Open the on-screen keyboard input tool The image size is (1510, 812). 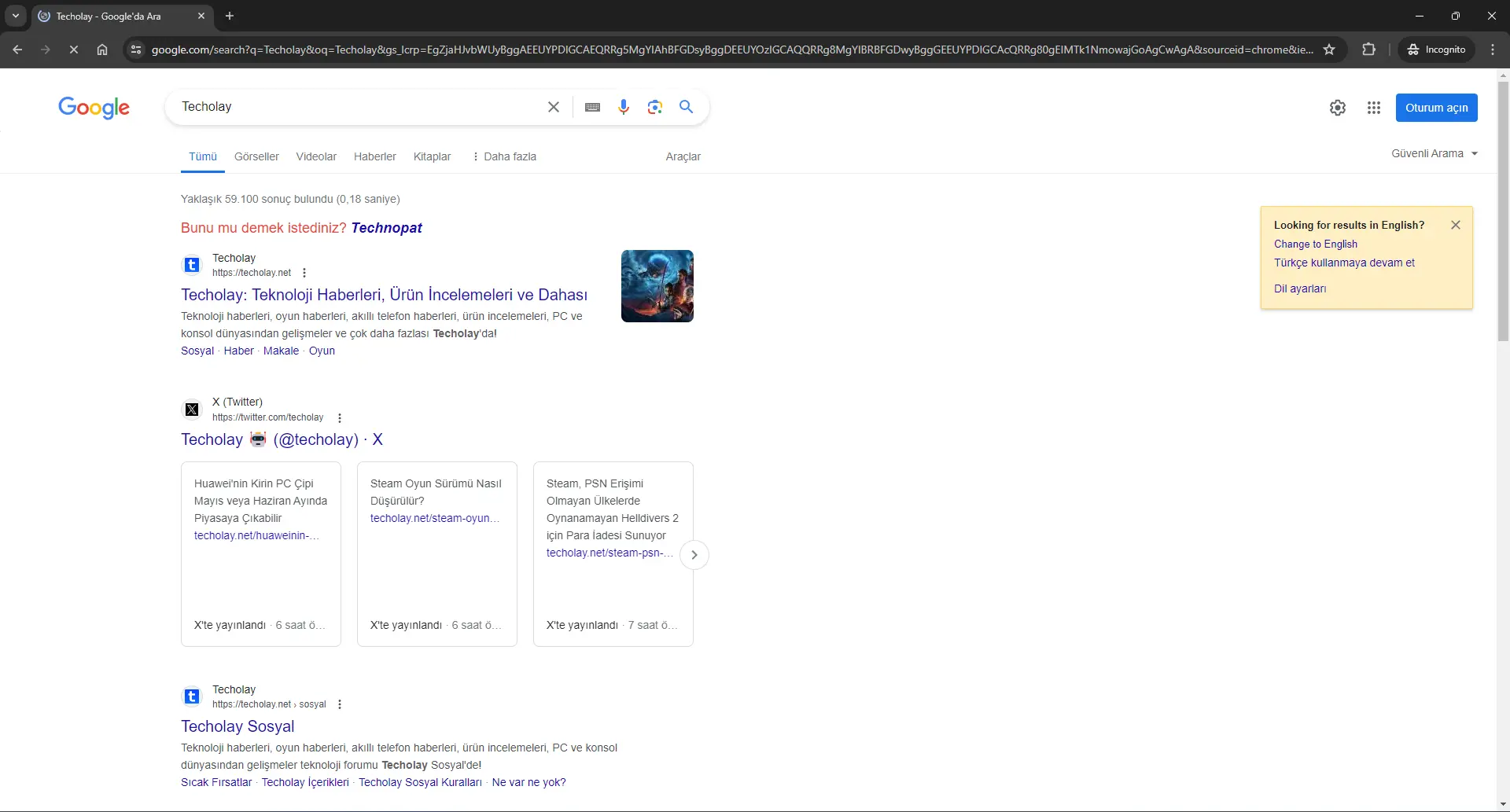[593, 107]
